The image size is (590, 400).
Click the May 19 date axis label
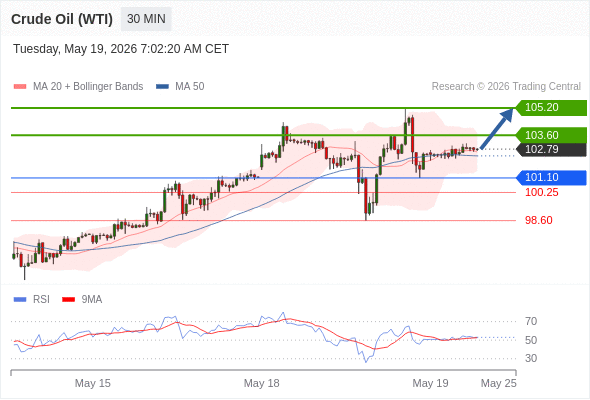pyautogui.click(x=430, y=383)
